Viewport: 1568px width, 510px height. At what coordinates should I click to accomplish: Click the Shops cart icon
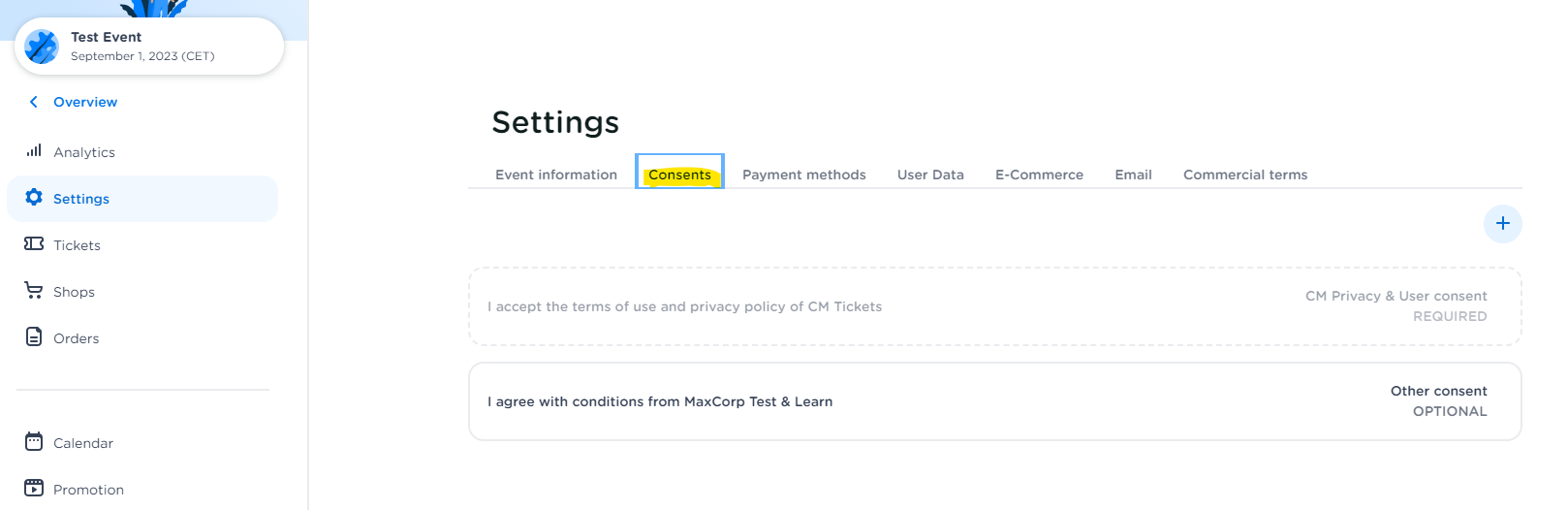pos(34,291)
